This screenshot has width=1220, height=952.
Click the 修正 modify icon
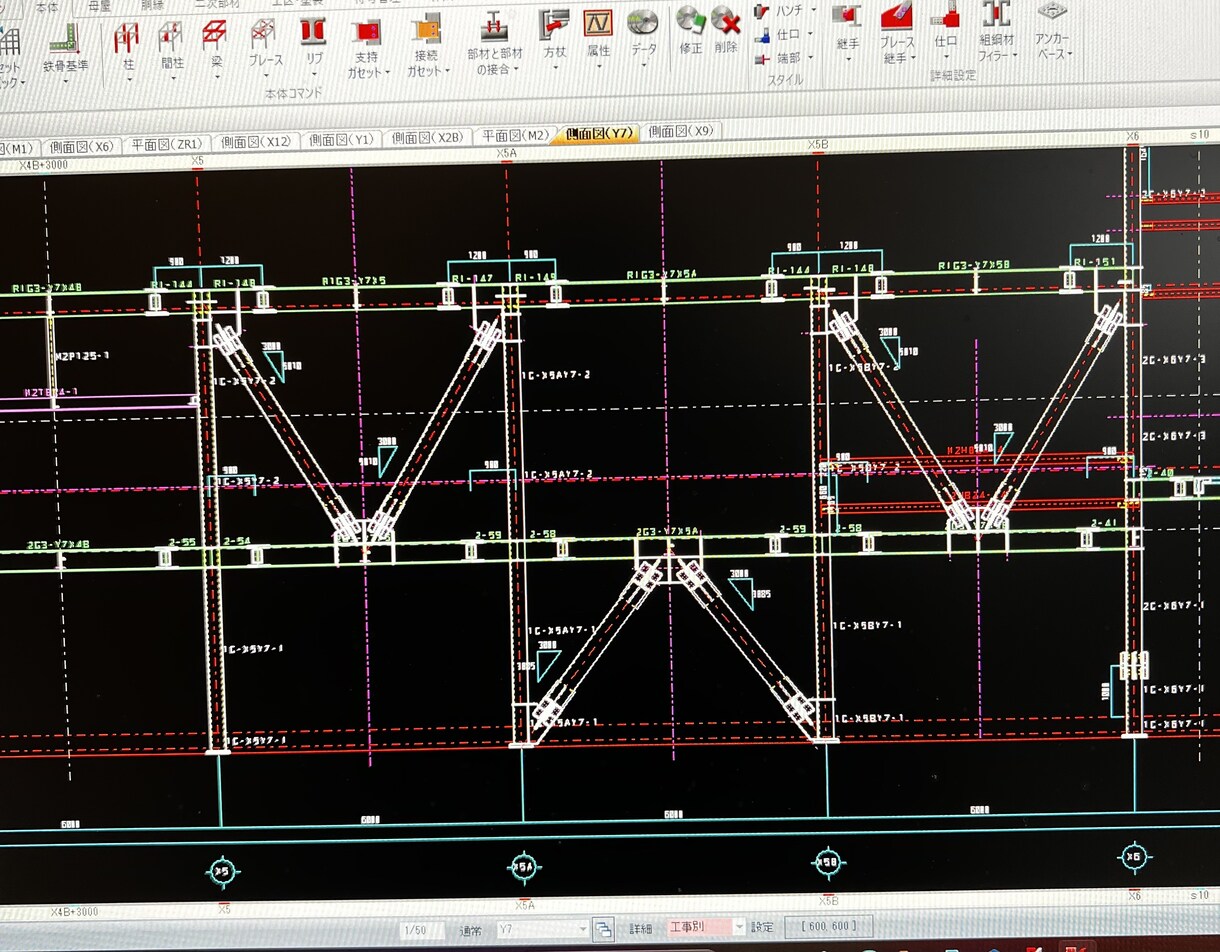[690, 31]
